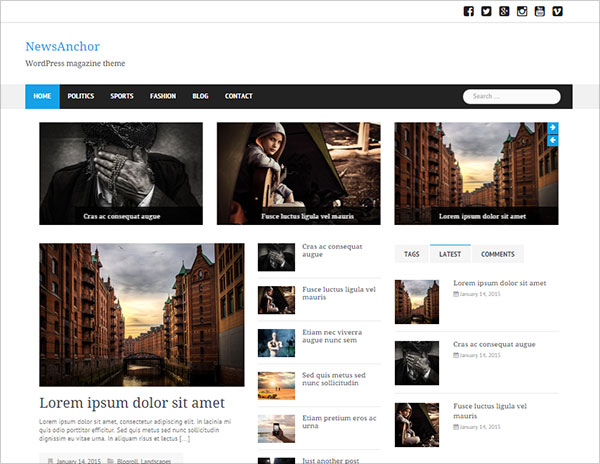Open 'Etiam pretium eros ac urna' post

339,422
